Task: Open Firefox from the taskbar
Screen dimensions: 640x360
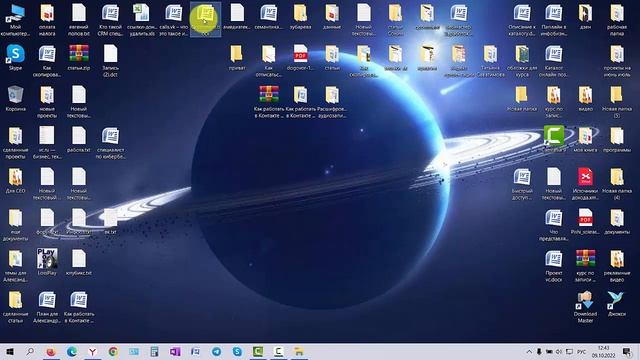Action: [51, 351]
